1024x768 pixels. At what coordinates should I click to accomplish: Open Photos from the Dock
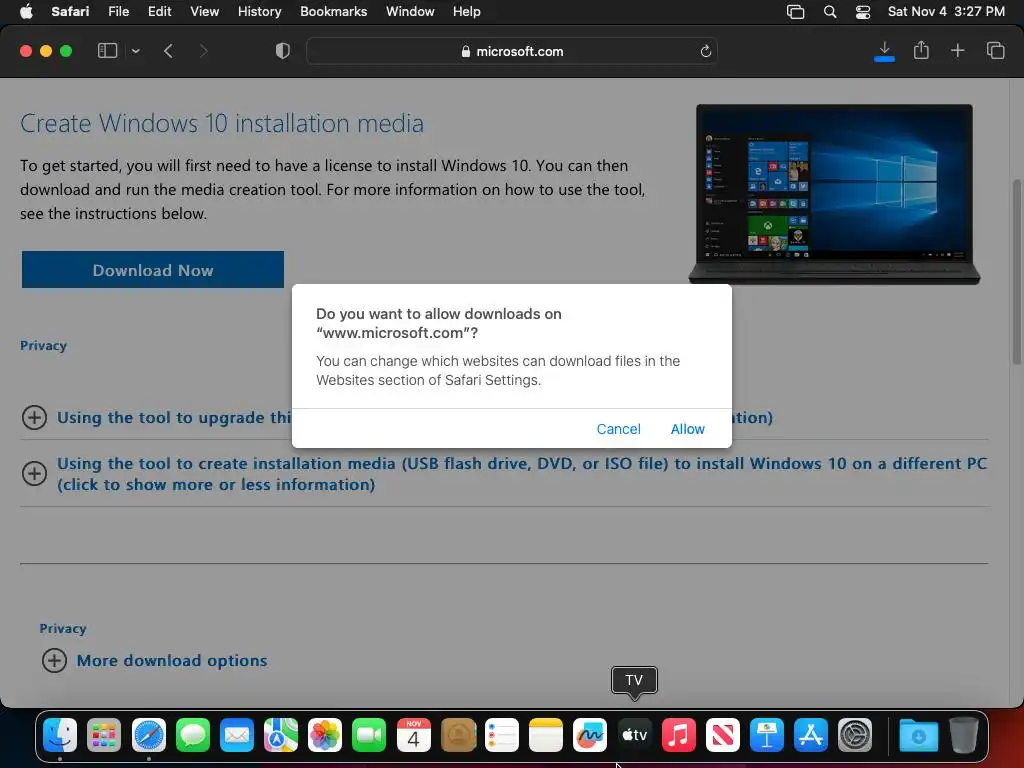pos(325,735)
